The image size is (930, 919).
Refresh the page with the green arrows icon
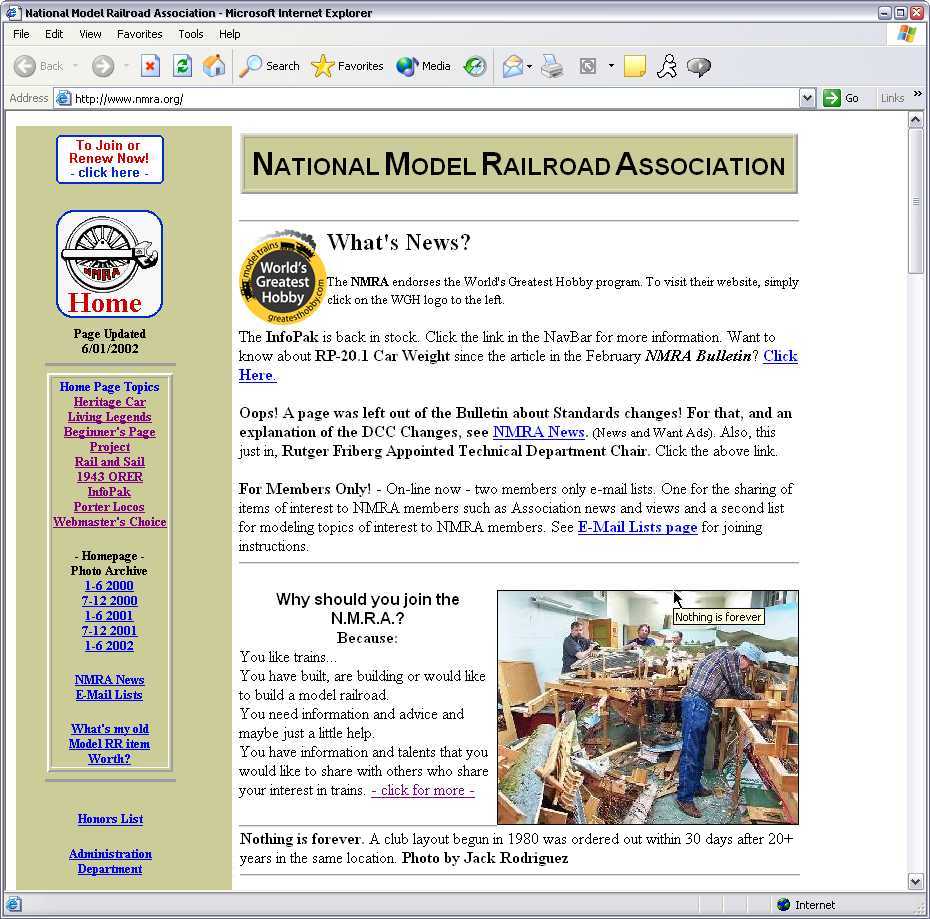pos(182,66)
